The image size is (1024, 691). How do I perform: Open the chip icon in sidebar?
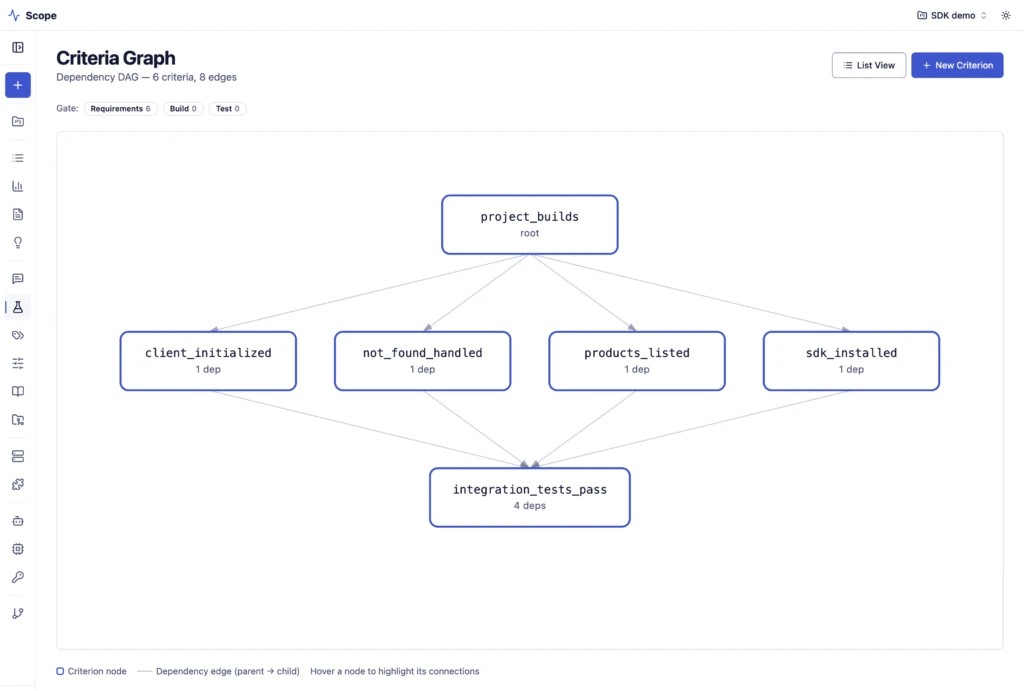click(x=18, y=549)
